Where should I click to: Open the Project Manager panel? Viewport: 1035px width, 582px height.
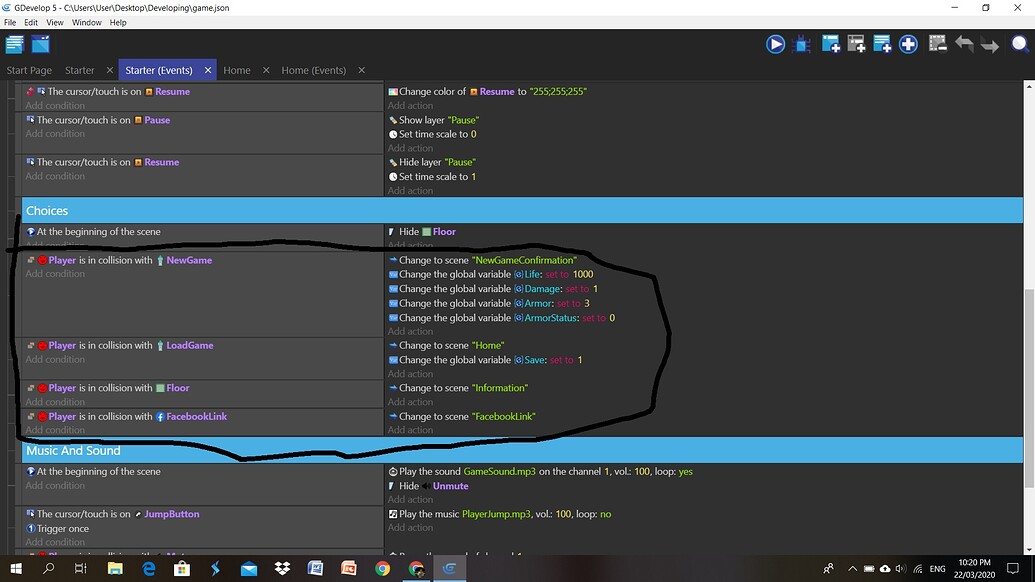[14, 43]
